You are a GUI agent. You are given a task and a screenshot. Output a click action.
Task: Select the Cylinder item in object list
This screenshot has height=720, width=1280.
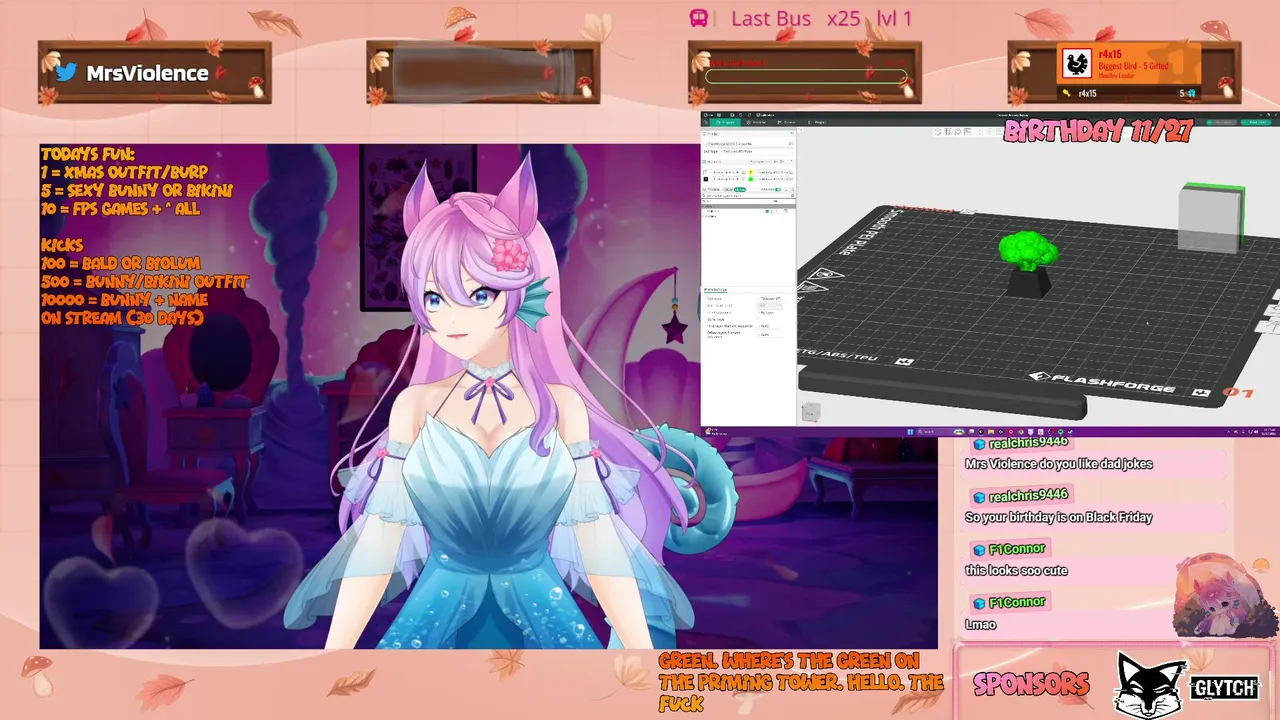[x=711, y=216]
